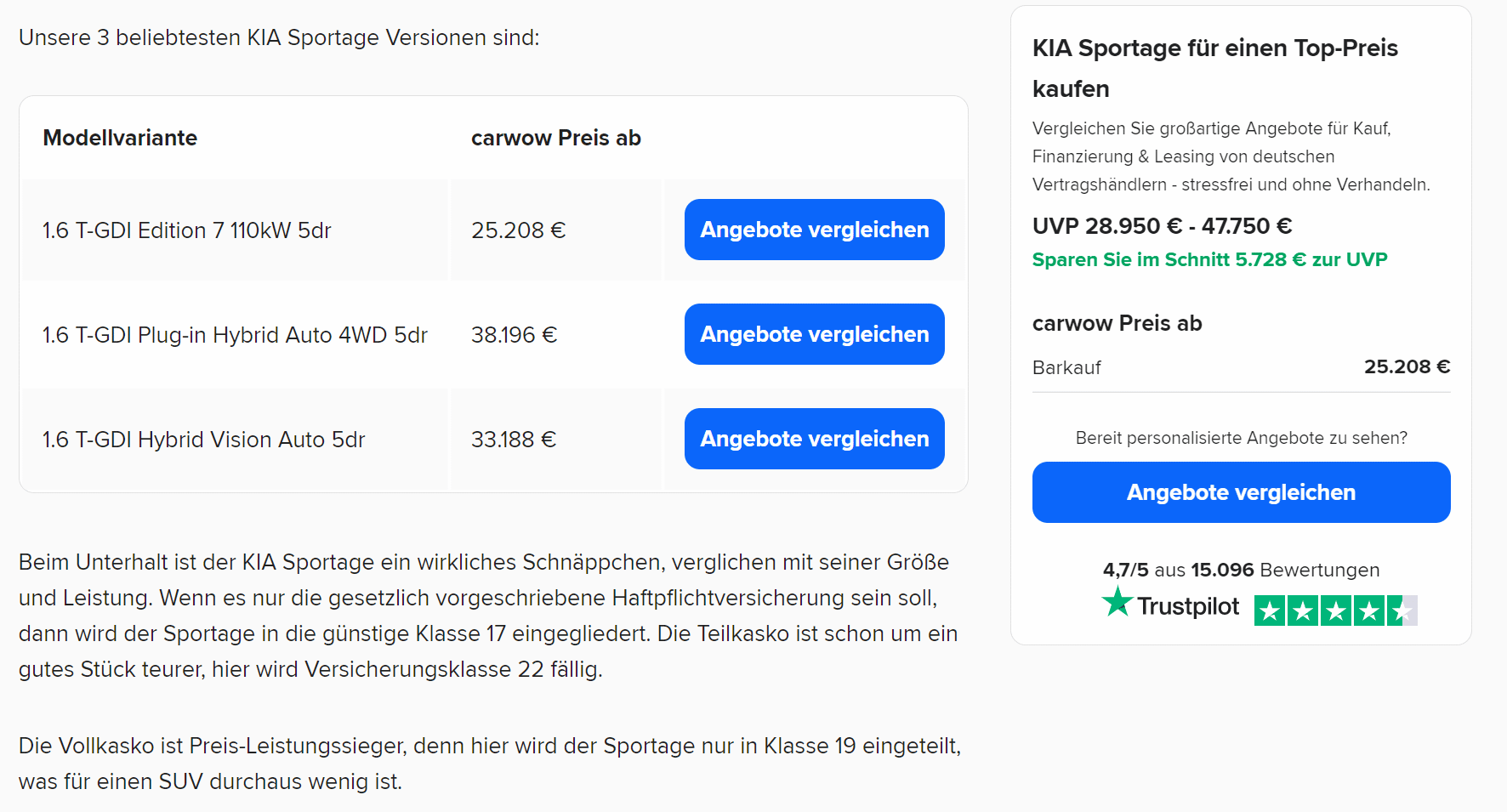Viewport: 1507px width, 812px height.
Task: Select the 1.6 T-GDI Edition 7 110kW 5dr row
Action: tap(493, 230)
